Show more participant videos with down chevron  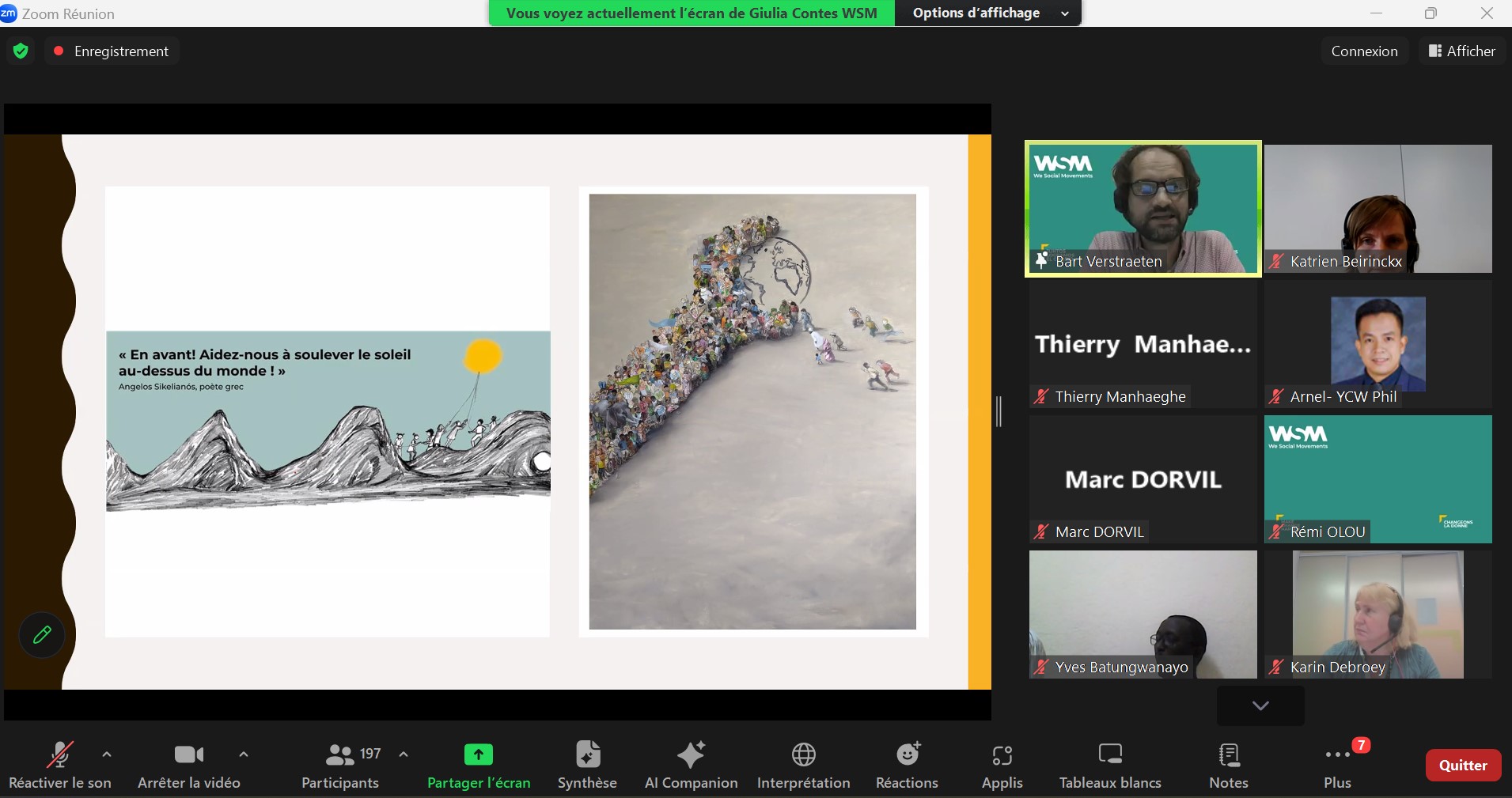(x=1260, y=705)
